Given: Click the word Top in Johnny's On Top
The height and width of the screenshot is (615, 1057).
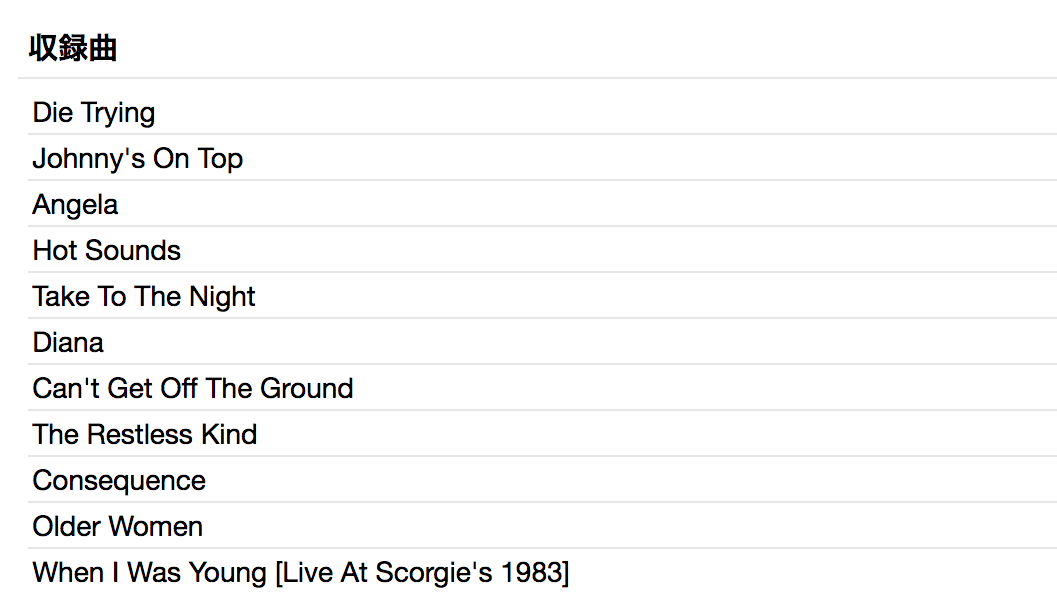Looking at the screenshot, I should point(220,158).
